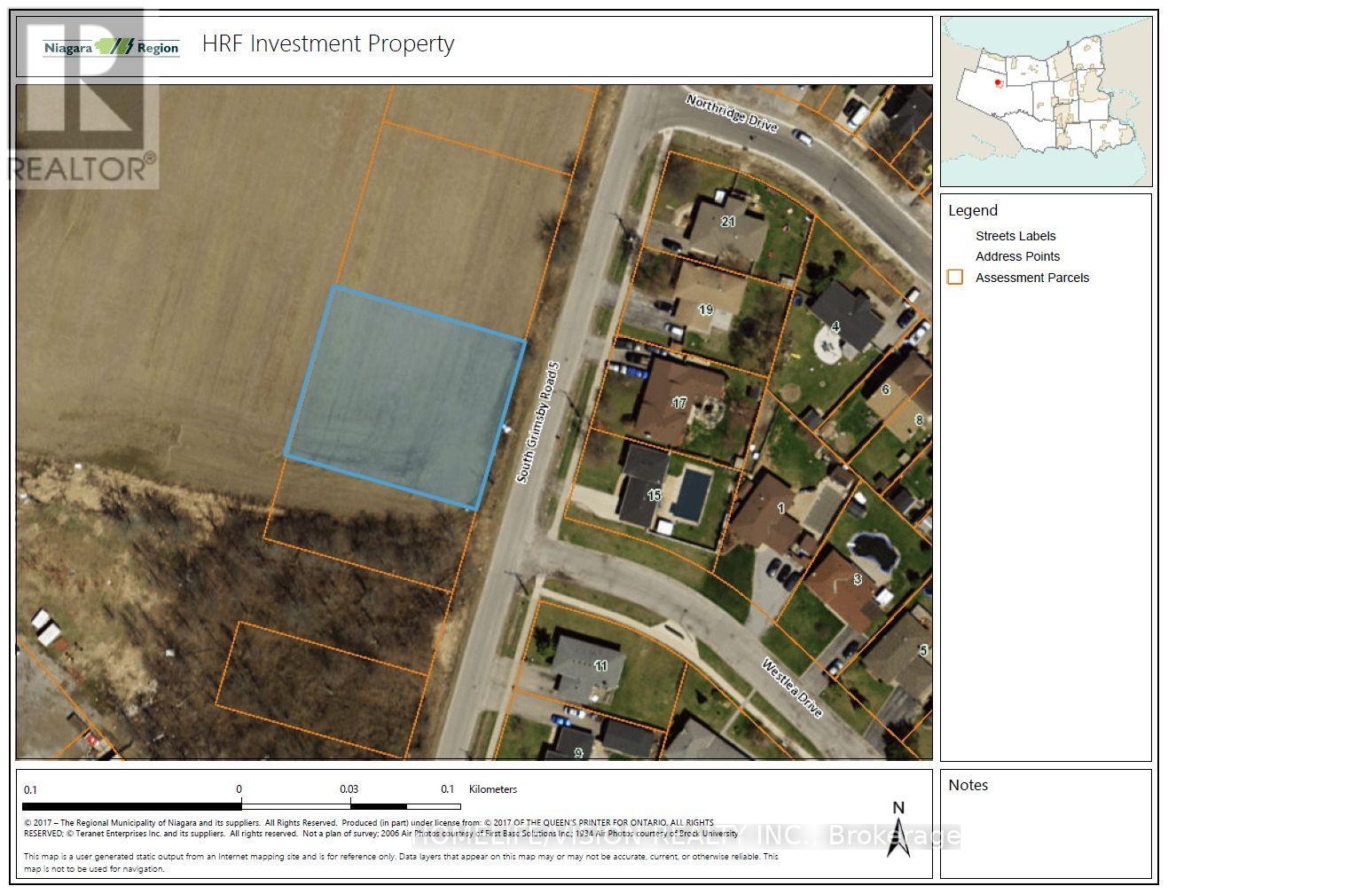The image size is (1372, 894).
Task: Select the orange Assessment Parcels square symbol
Action: (955, 277)
